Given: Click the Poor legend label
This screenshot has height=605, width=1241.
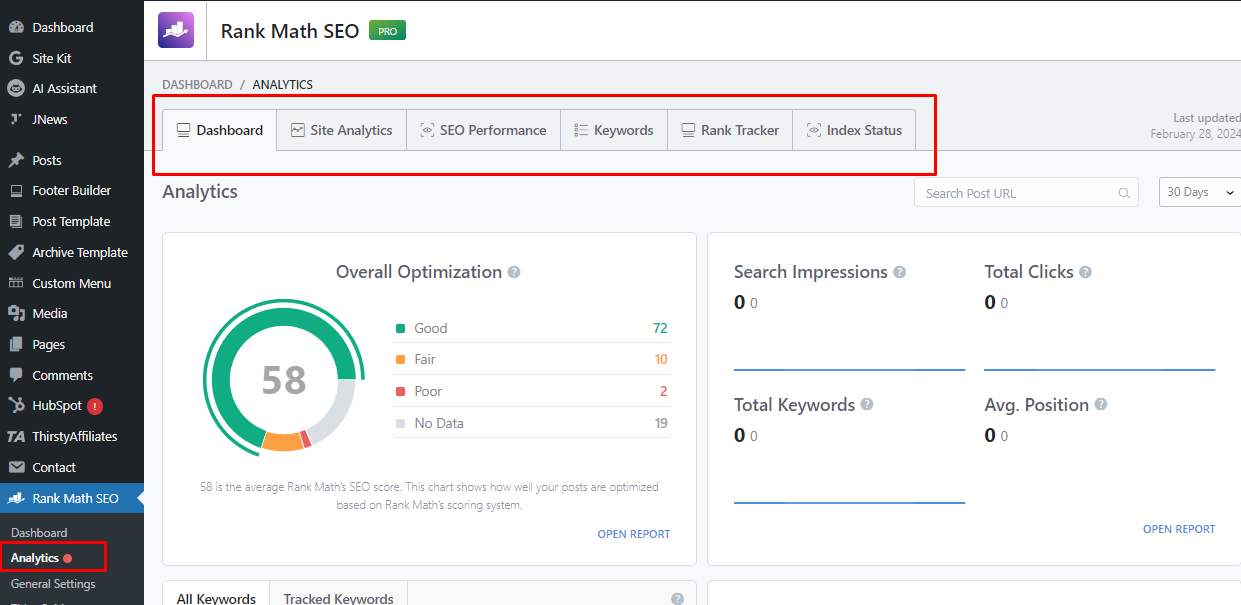Looking at the screenshot, I should point(428,391).
